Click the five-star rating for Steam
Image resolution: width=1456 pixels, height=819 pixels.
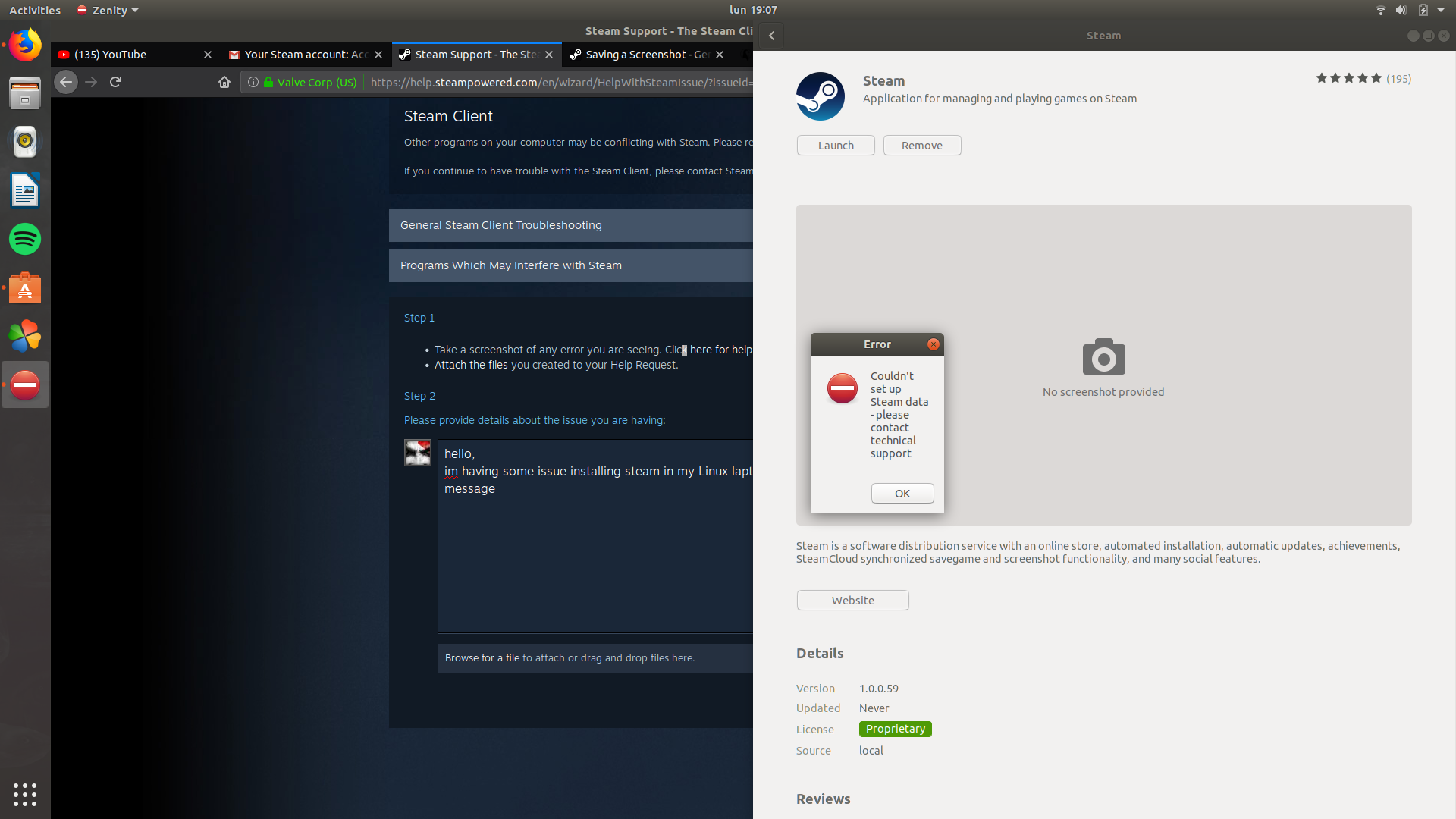(x=1348, y=78)
